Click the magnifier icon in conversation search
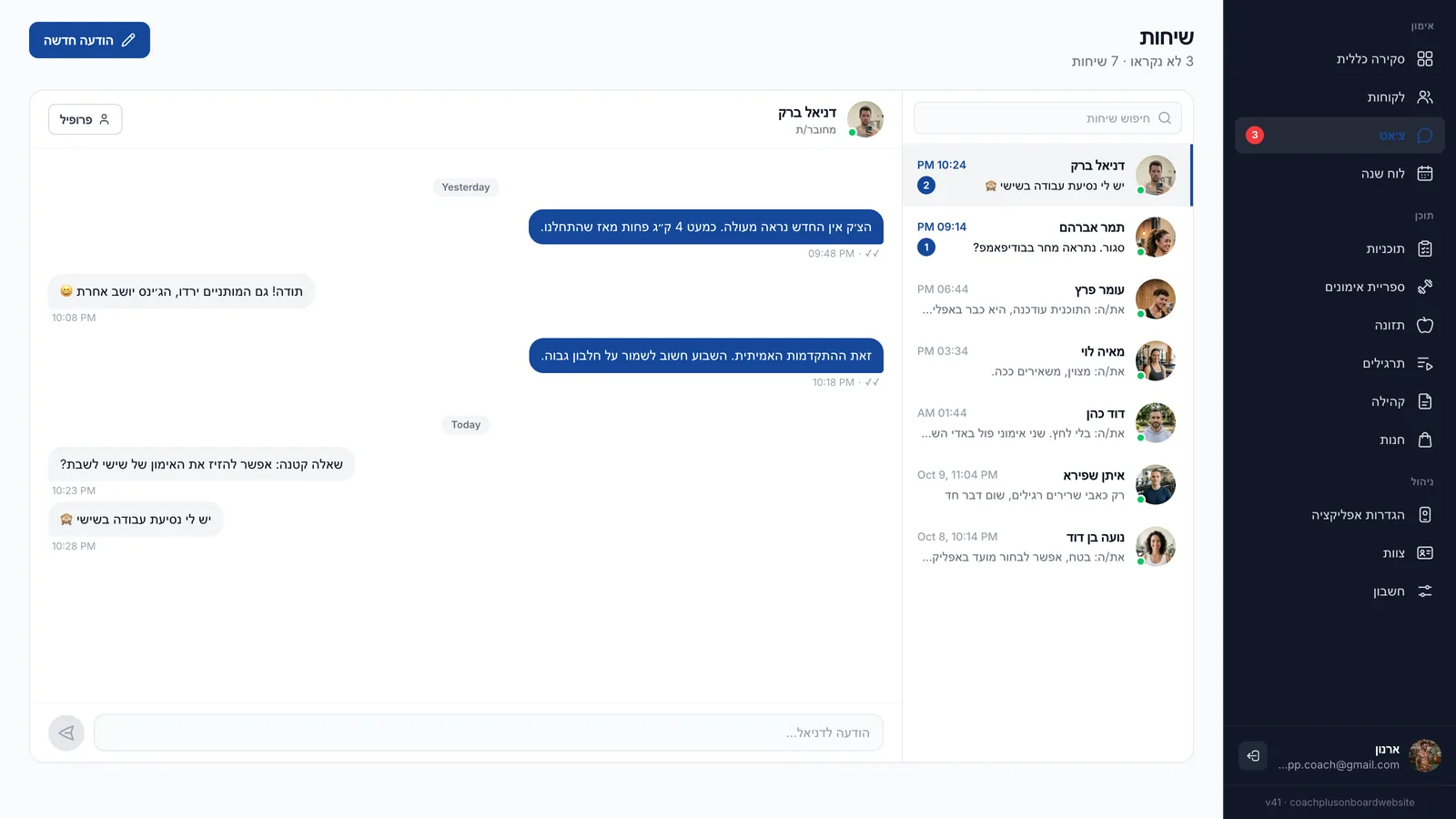 [1165, 118]
